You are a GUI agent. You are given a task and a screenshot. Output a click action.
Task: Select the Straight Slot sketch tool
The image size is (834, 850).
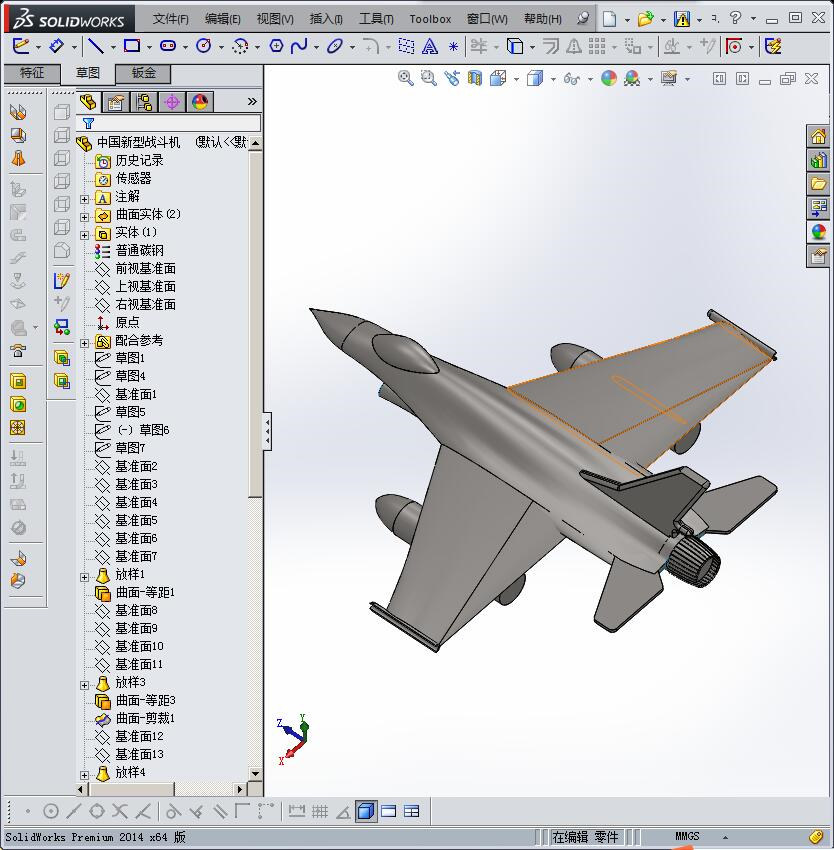(x=168, y=46)
